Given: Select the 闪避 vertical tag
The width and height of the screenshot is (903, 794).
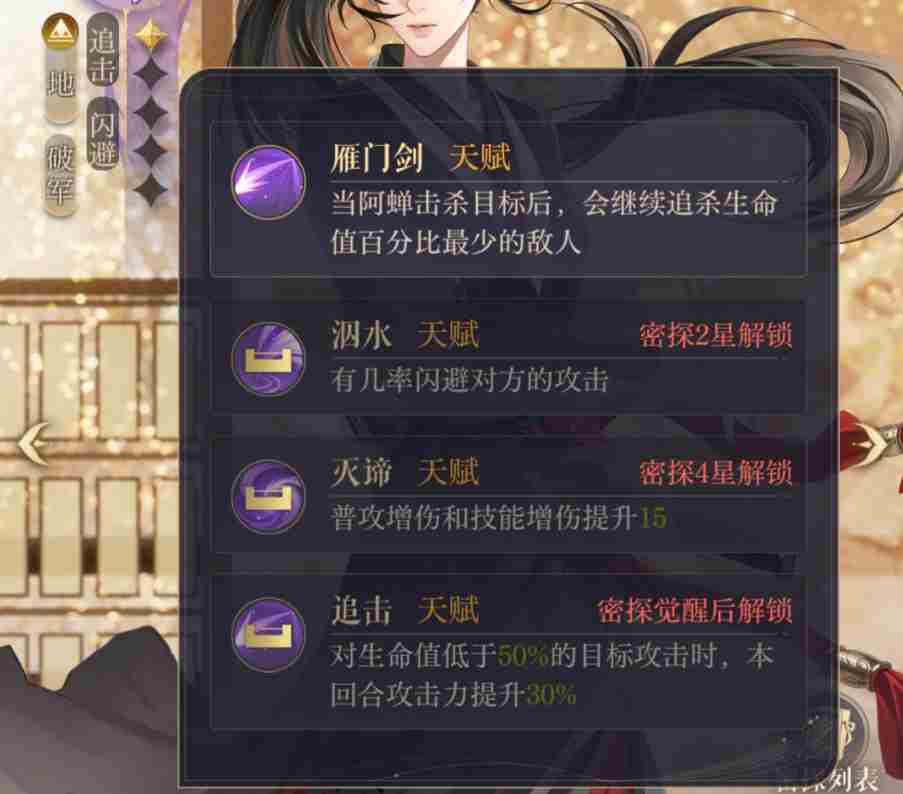Looking at the screenshot, I should (x=103, y=135).
